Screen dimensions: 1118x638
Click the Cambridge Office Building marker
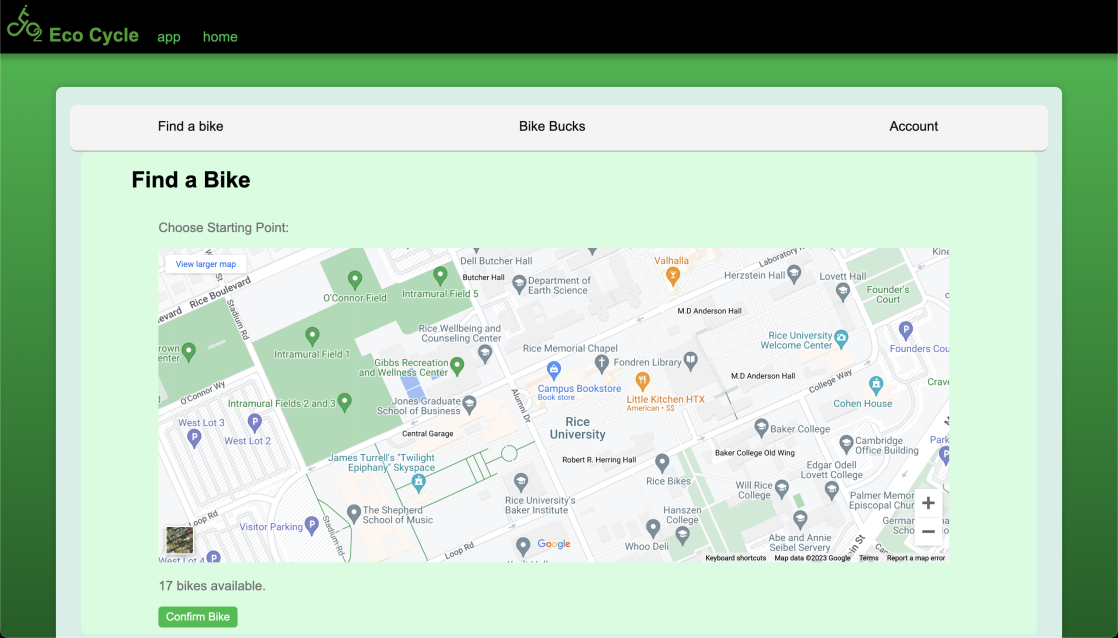[x=846, y=444]
